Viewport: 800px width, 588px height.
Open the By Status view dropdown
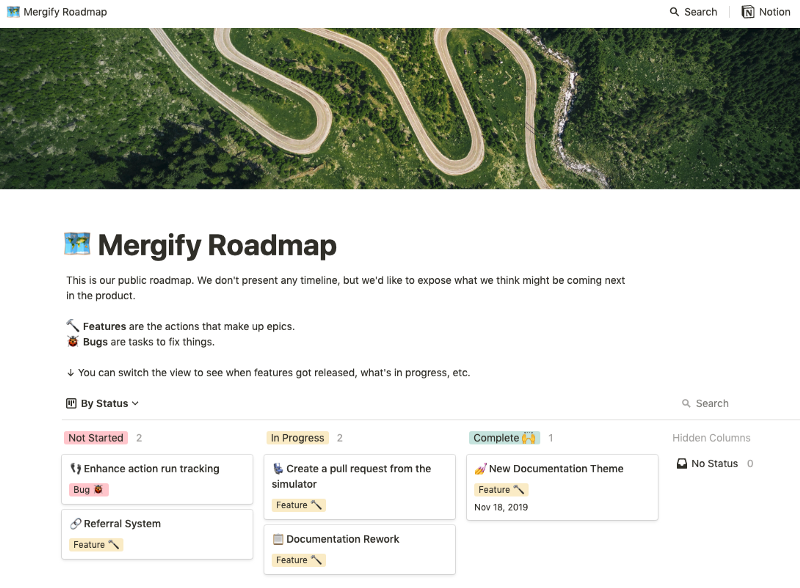pyautogui.click(x=103, y=403)
